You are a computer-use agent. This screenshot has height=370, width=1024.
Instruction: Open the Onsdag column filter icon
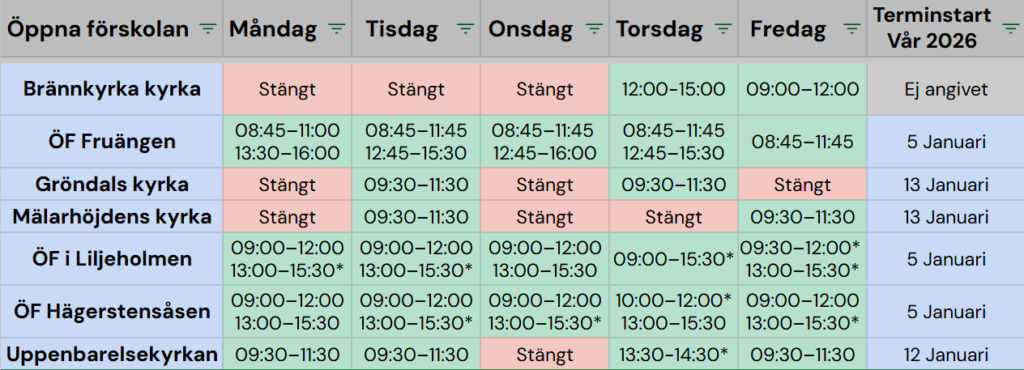(594, 29)
